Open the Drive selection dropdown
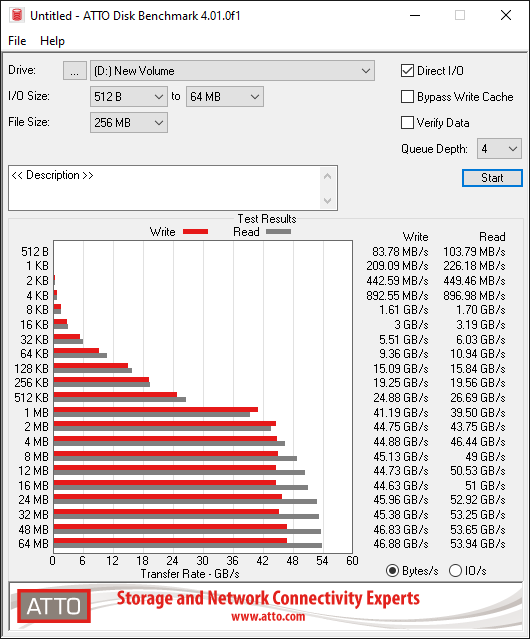This screenshot has width=530, height=639. (x=232, y=71)
